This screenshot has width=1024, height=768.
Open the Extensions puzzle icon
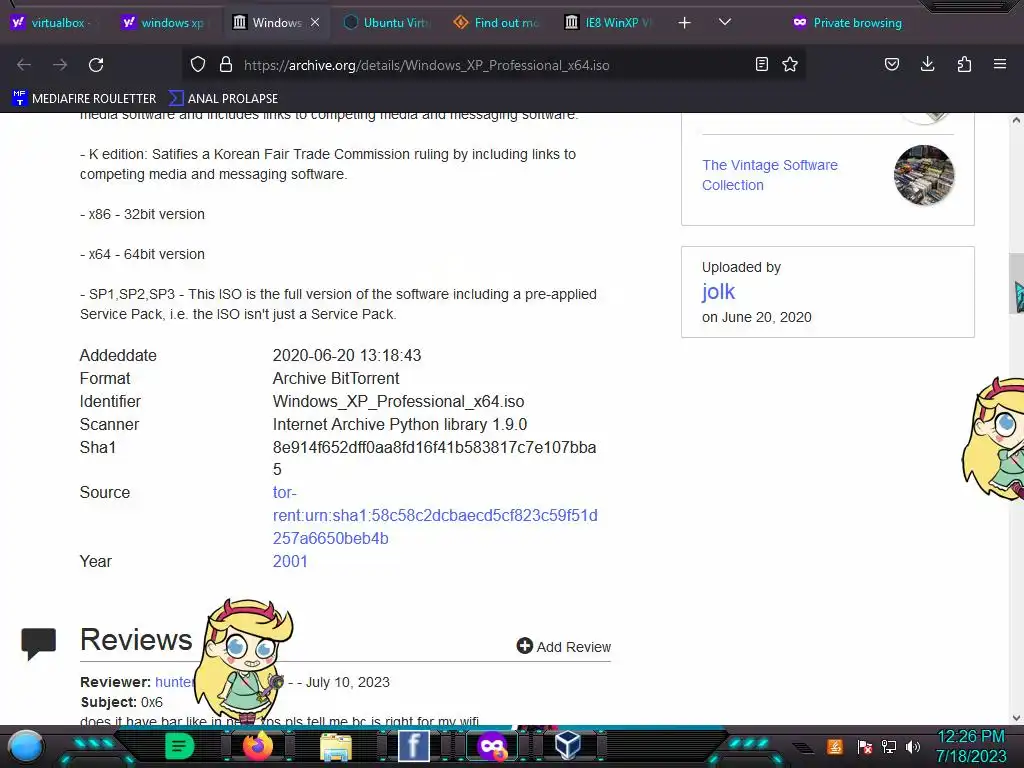(964, 64)
